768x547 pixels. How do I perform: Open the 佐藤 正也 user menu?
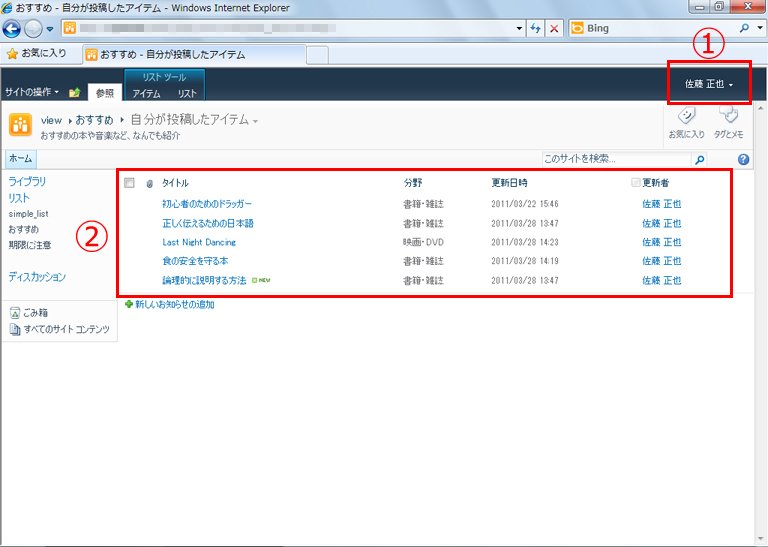coord(709,84)
